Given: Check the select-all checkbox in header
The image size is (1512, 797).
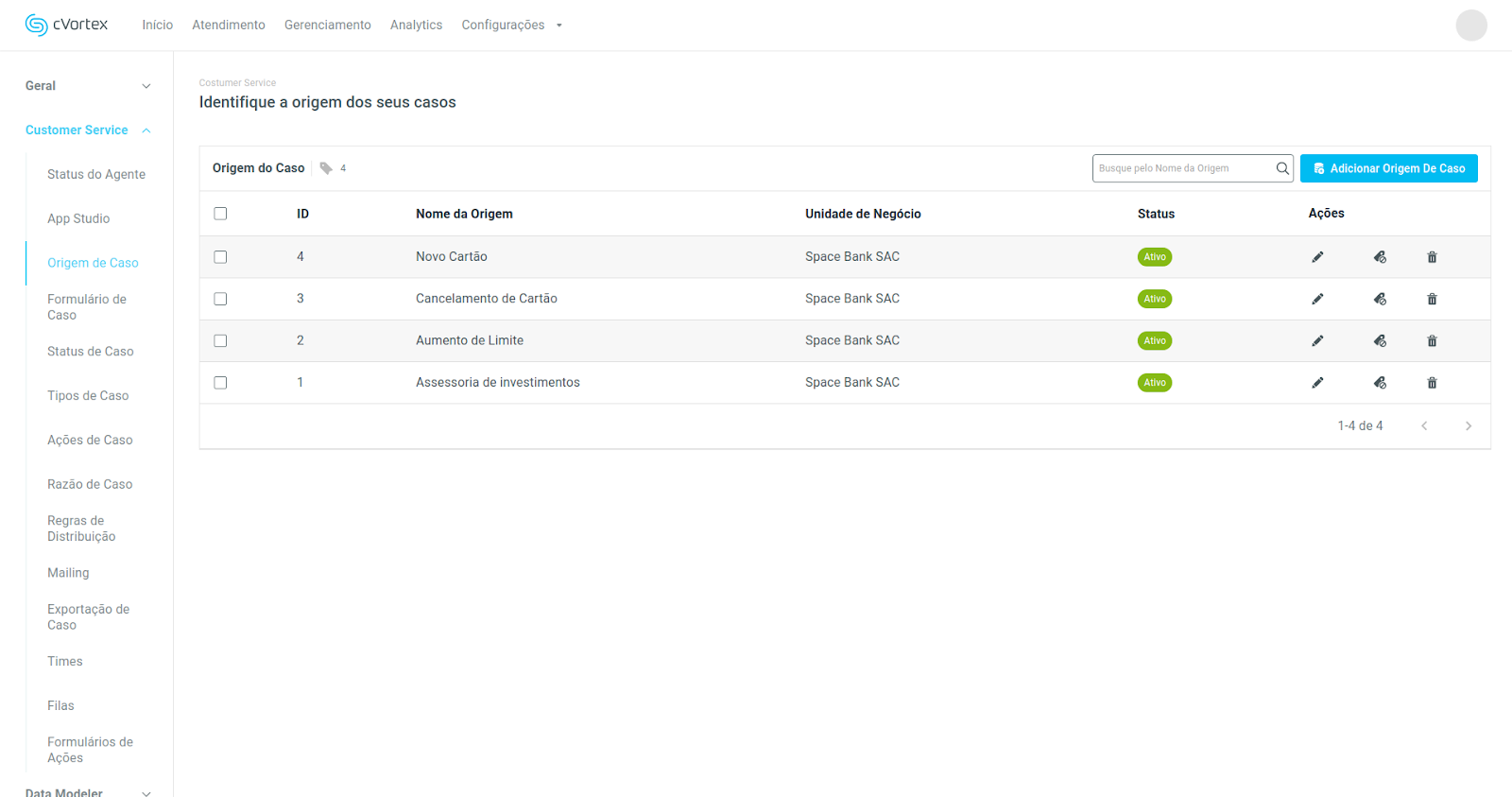Looking at the screenshot, I should coord(220,214).
